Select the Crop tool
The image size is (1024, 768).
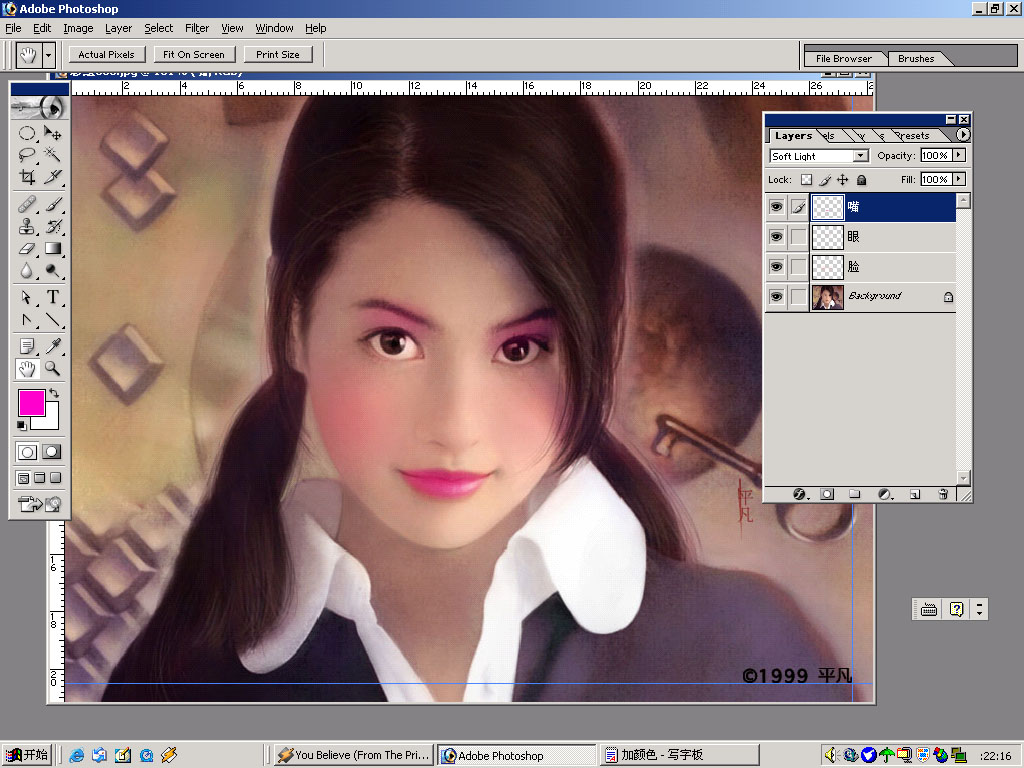tap(27, 176)
